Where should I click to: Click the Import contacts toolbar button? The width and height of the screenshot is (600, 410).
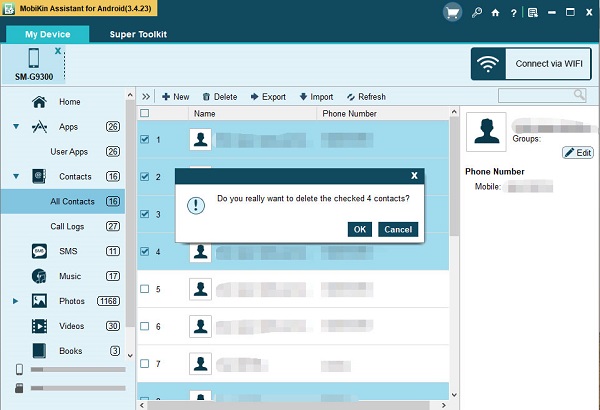coord(316,97)
